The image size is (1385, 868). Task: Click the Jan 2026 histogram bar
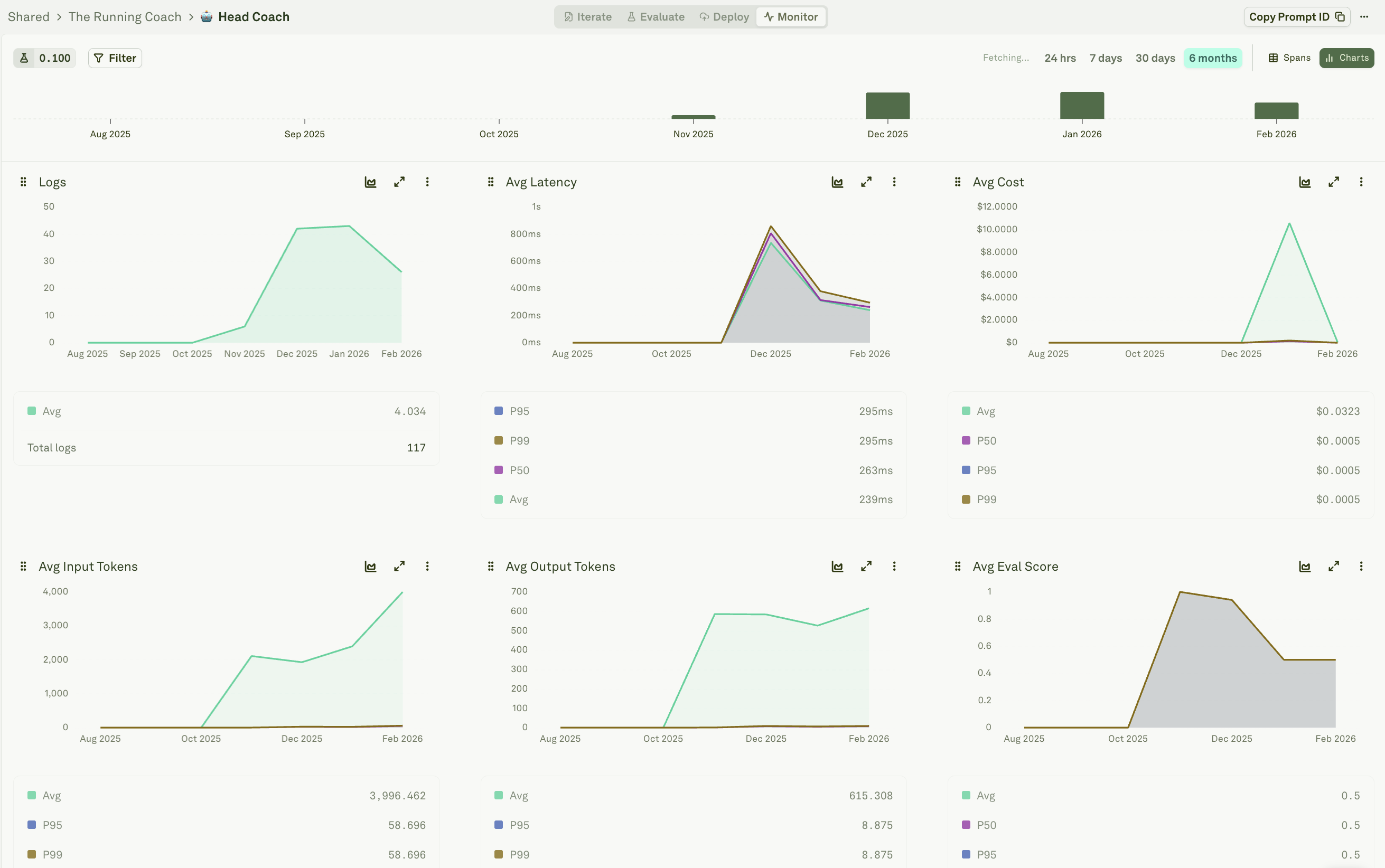[1082, 106]
